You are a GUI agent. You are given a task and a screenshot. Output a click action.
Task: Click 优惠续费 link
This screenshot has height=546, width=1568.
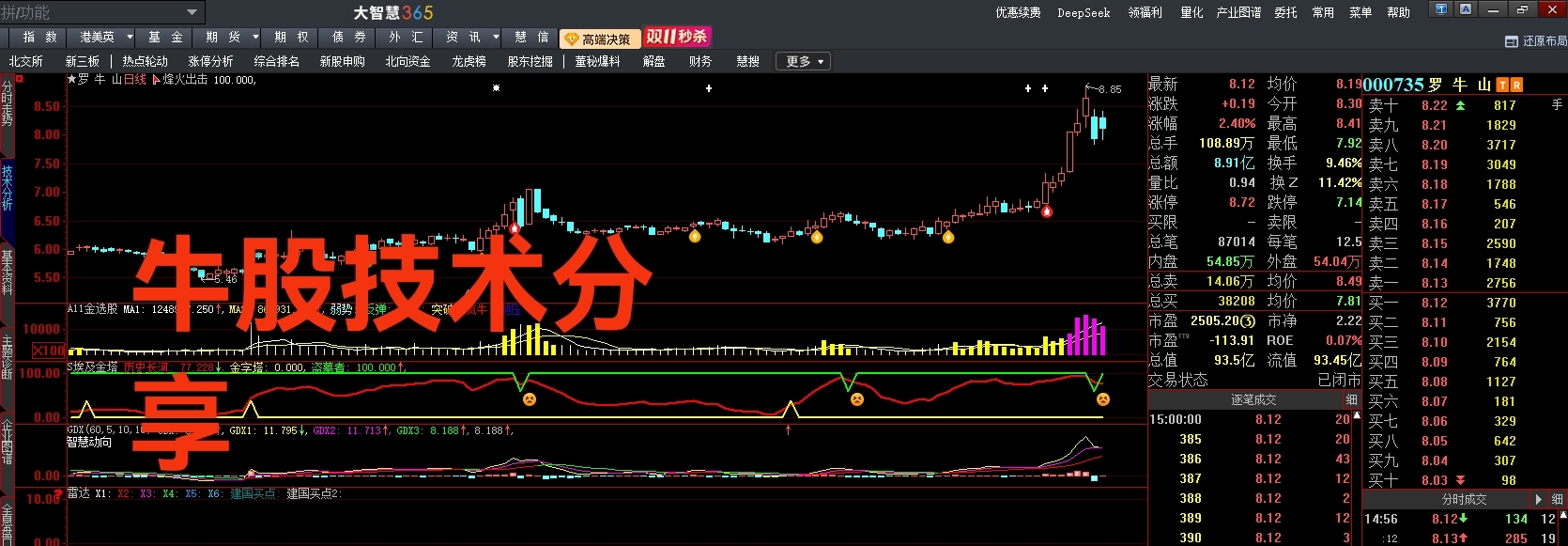click(x=1018, y=12)
